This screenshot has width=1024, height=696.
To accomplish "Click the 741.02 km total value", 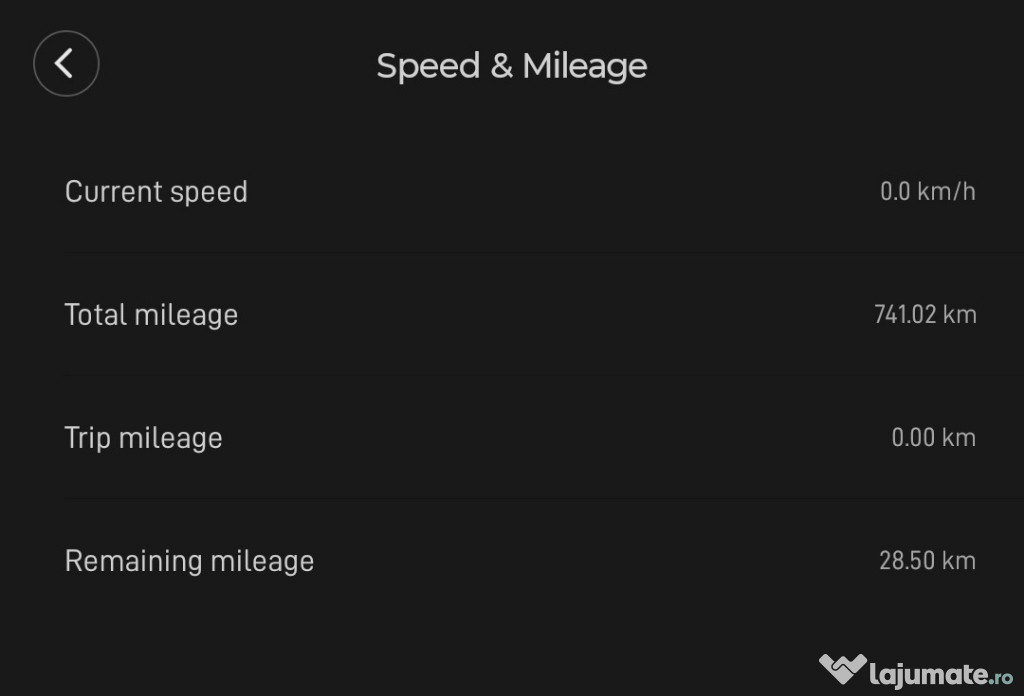I will (924, 314).
